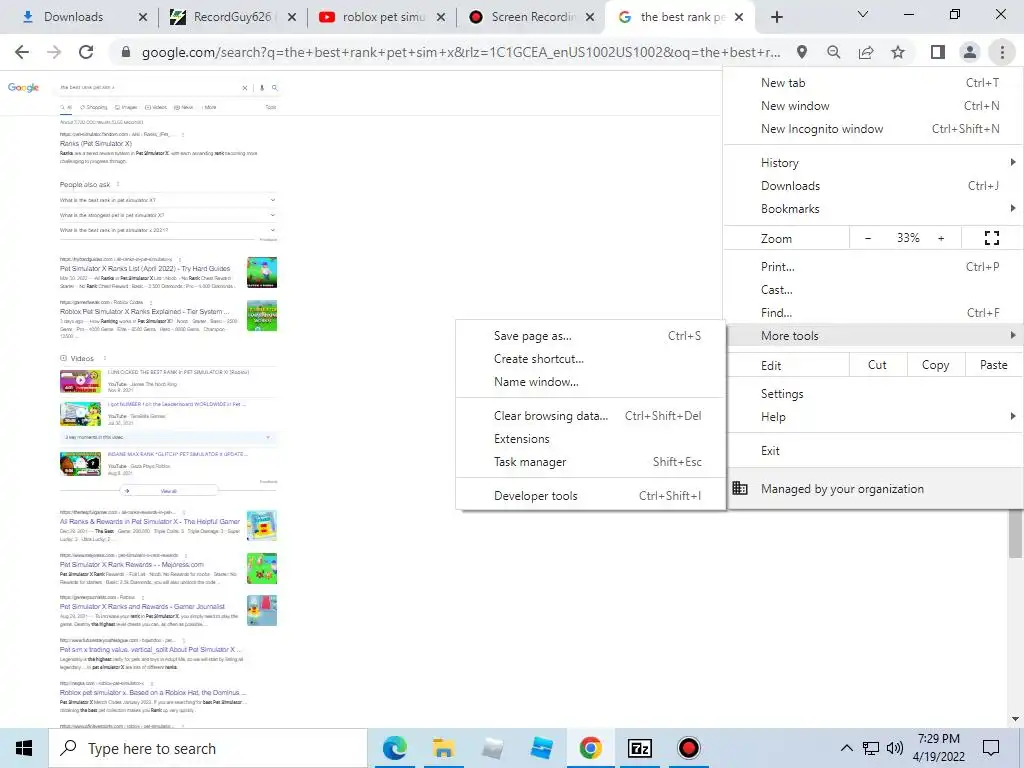1024x768 pixels.
Task: Click the zoom magnifier icon in the address bar
Action: (x=833, y=52)
